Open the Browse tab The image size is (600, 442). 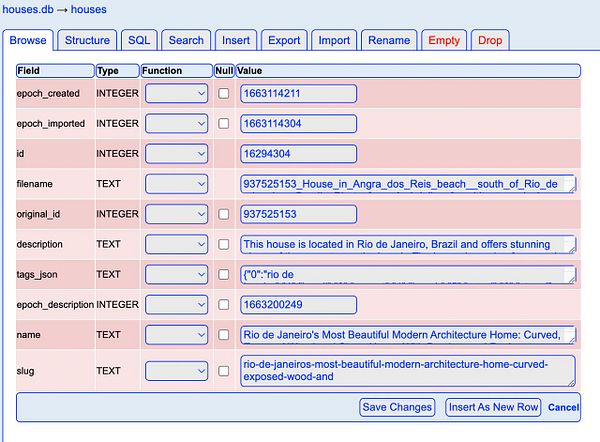coord(28,40)
